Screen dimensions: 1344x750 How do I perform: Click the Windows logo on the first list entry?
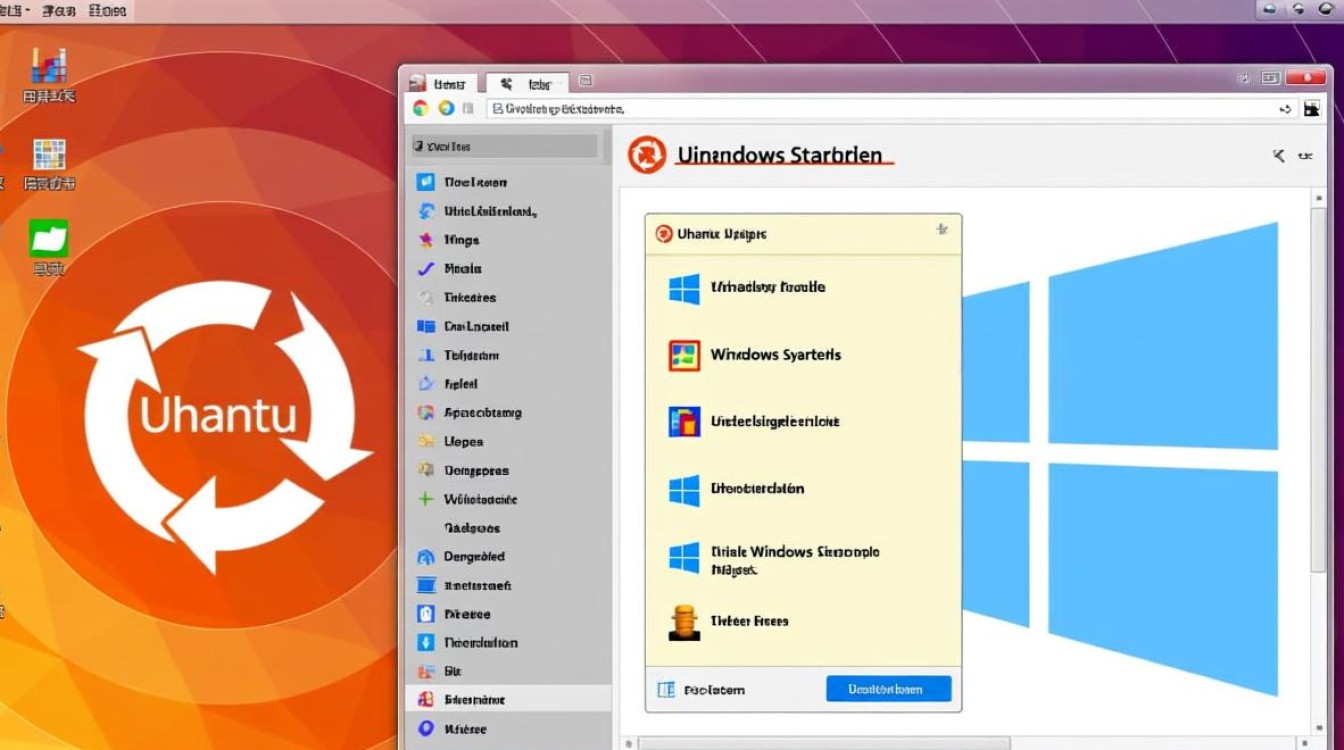click(x=684, y=288)
